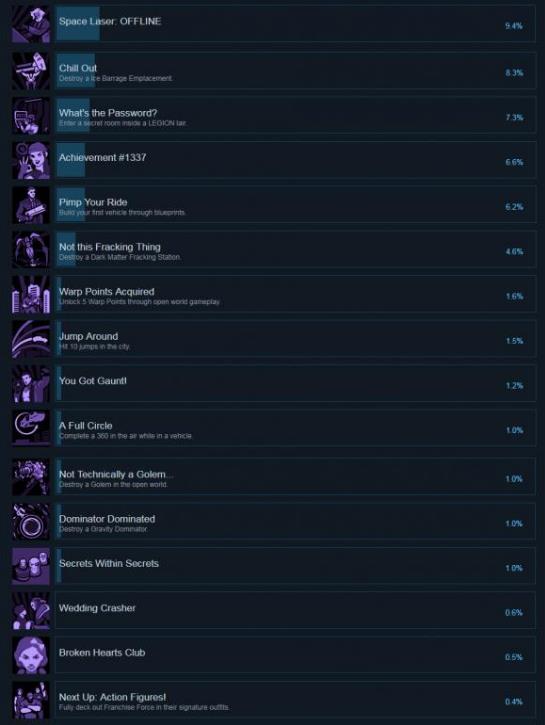545x725 pixels.
Task: Select the You Got Gaunt! icon
Action: (x=31, y=384)
